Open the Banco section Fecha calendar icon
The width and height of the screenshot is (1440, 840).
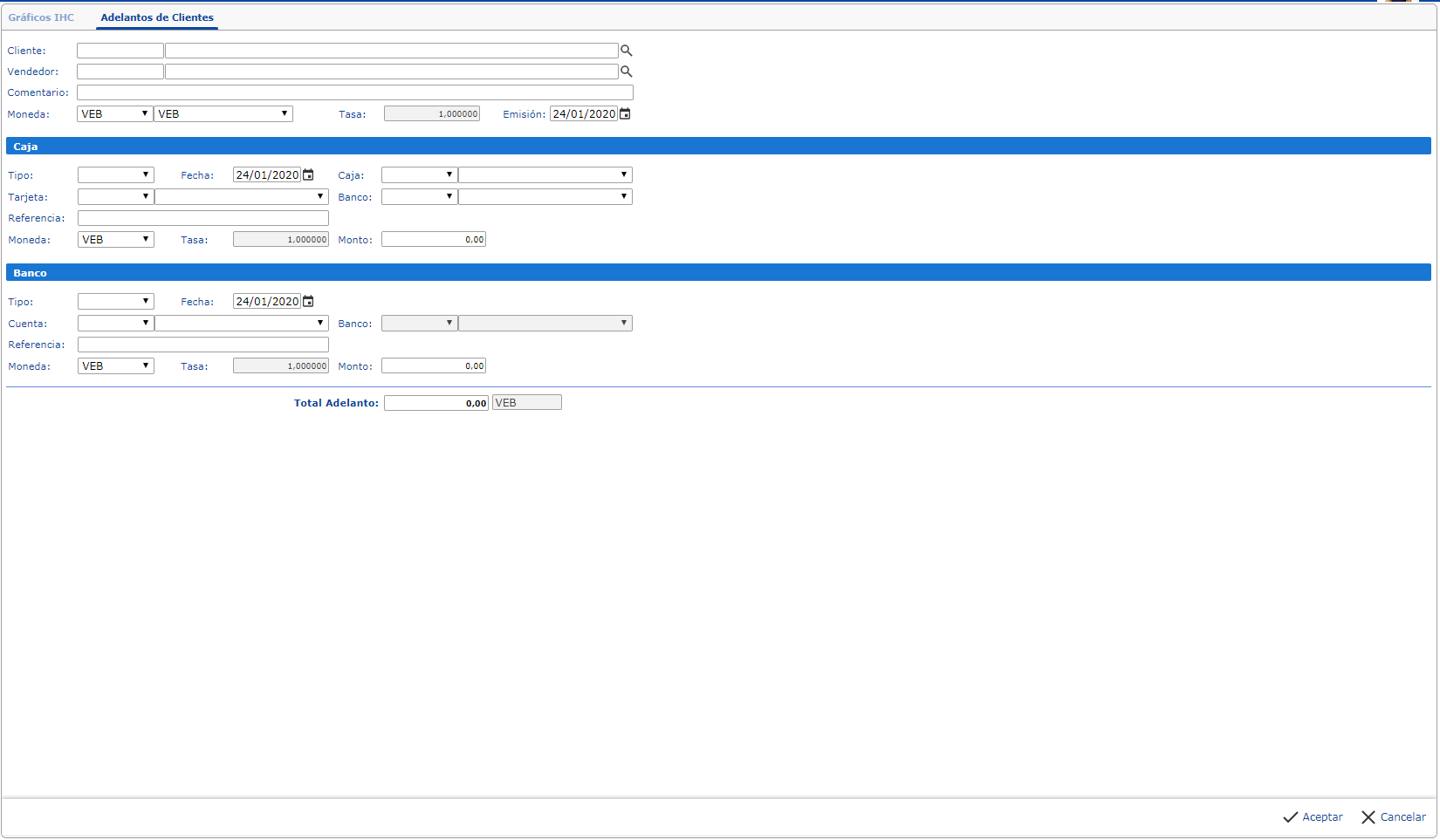pyautogui.click(x=308, y=302)
